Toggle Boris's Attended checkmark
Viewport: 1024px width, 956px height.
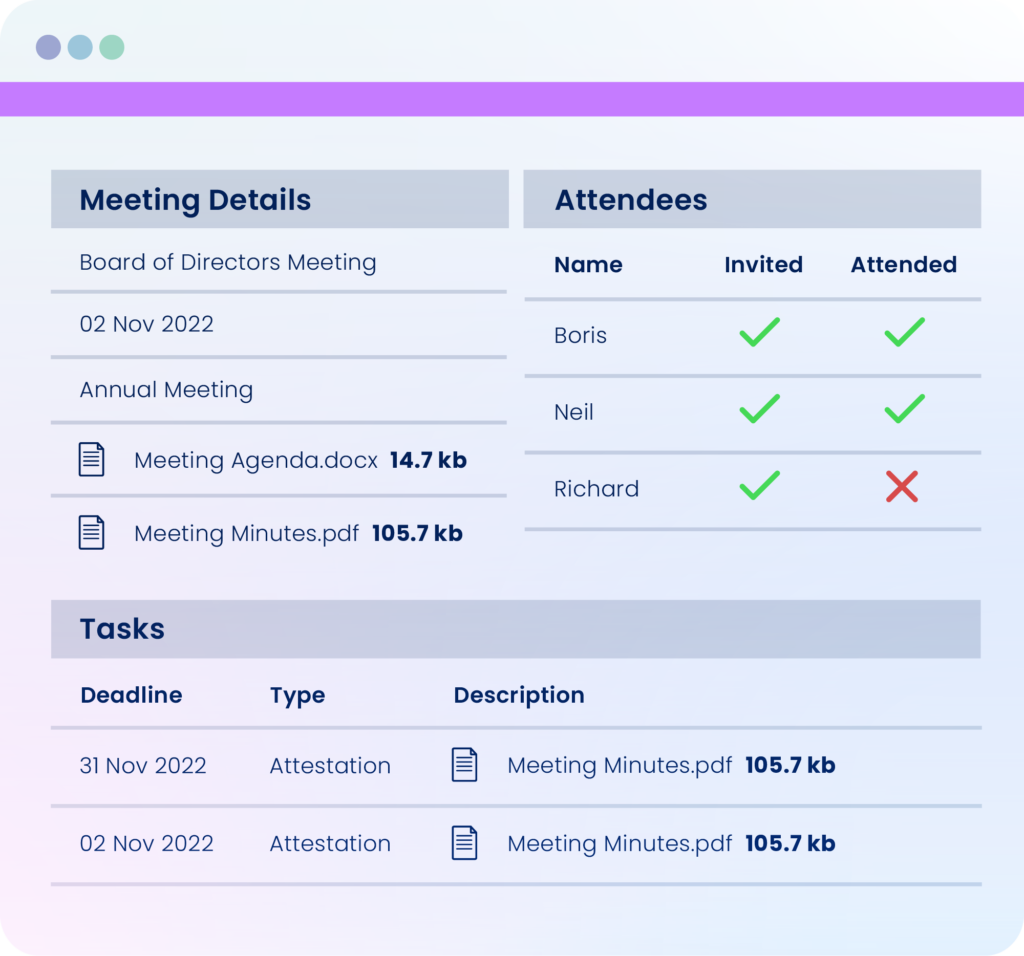(904, 333)
